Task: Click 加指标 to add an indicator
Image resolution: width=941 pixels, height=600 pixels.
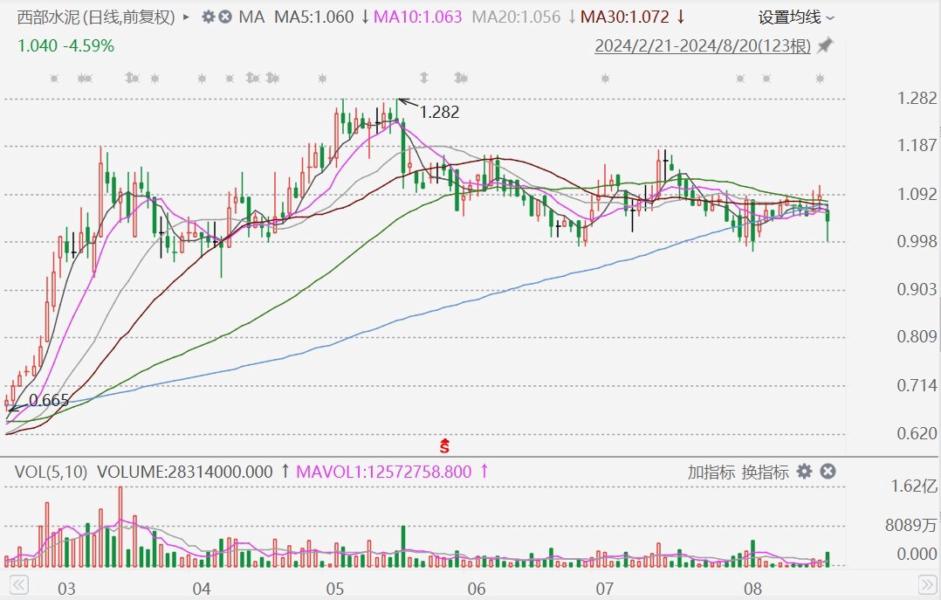Action: point(711,472)
